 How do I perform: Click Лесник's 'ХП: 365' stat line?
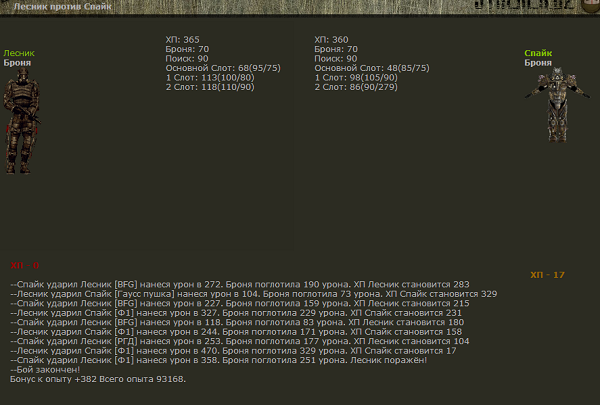(x=182, y=39)
